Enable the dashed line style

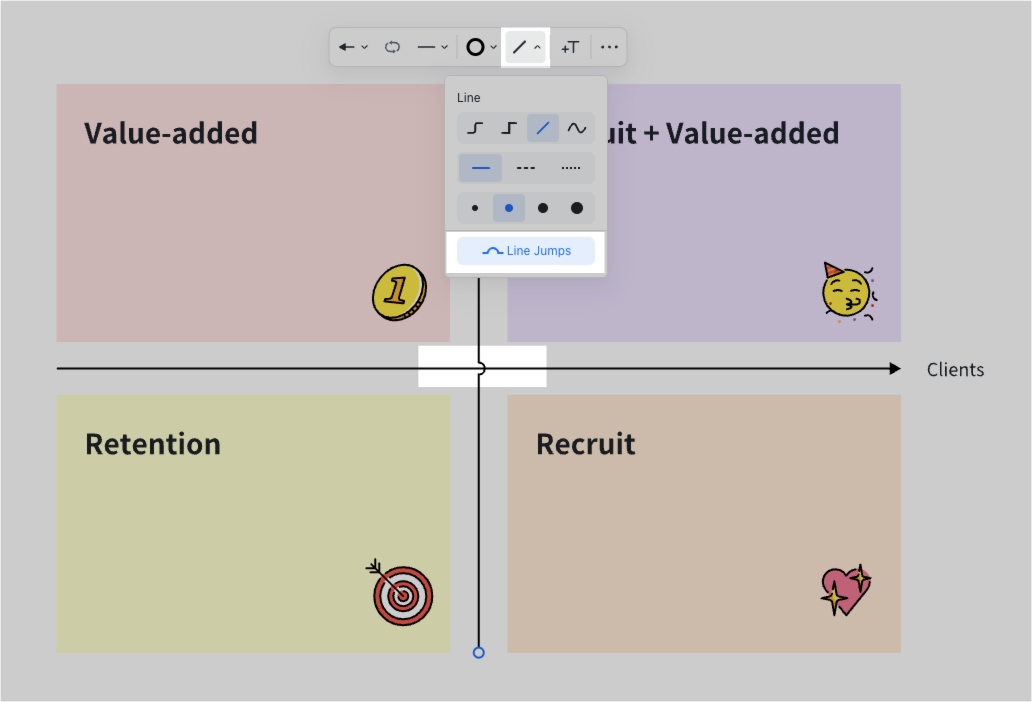[x=525, y=167]
